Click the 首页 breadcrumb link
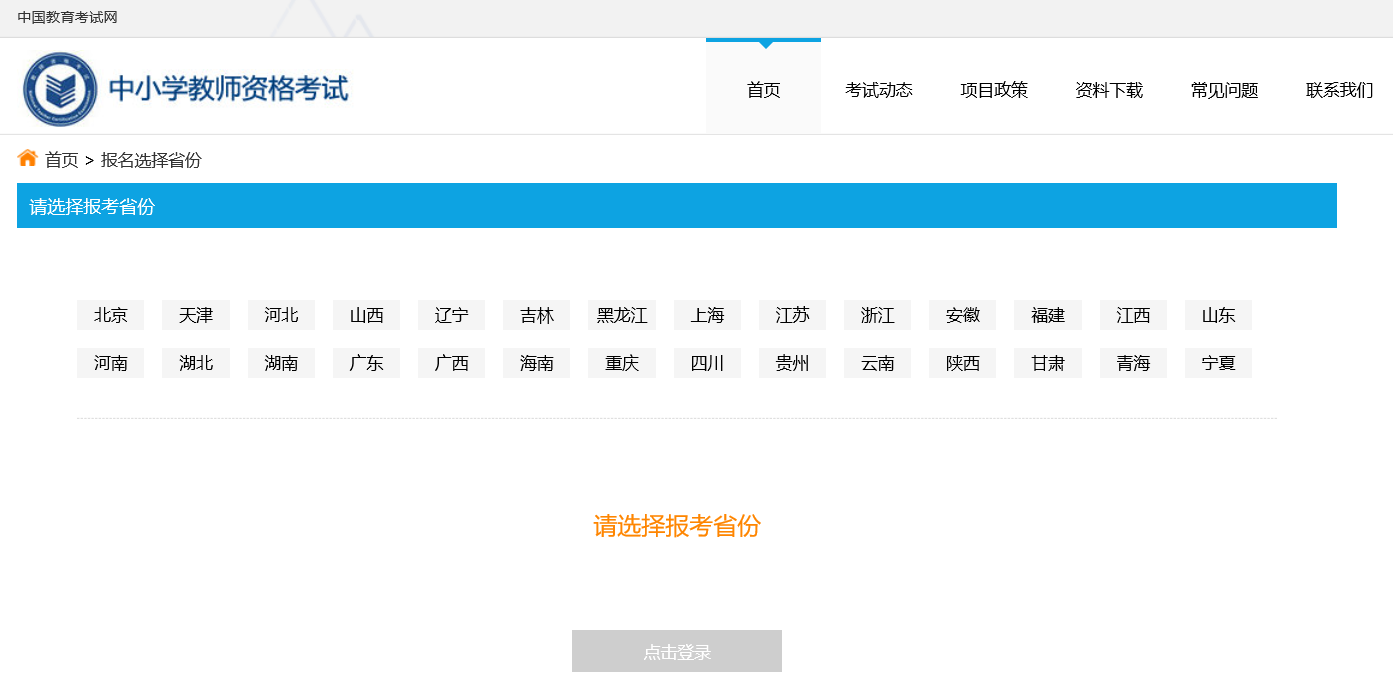The width and height of the screenshot is (1393, 697). 61,160
